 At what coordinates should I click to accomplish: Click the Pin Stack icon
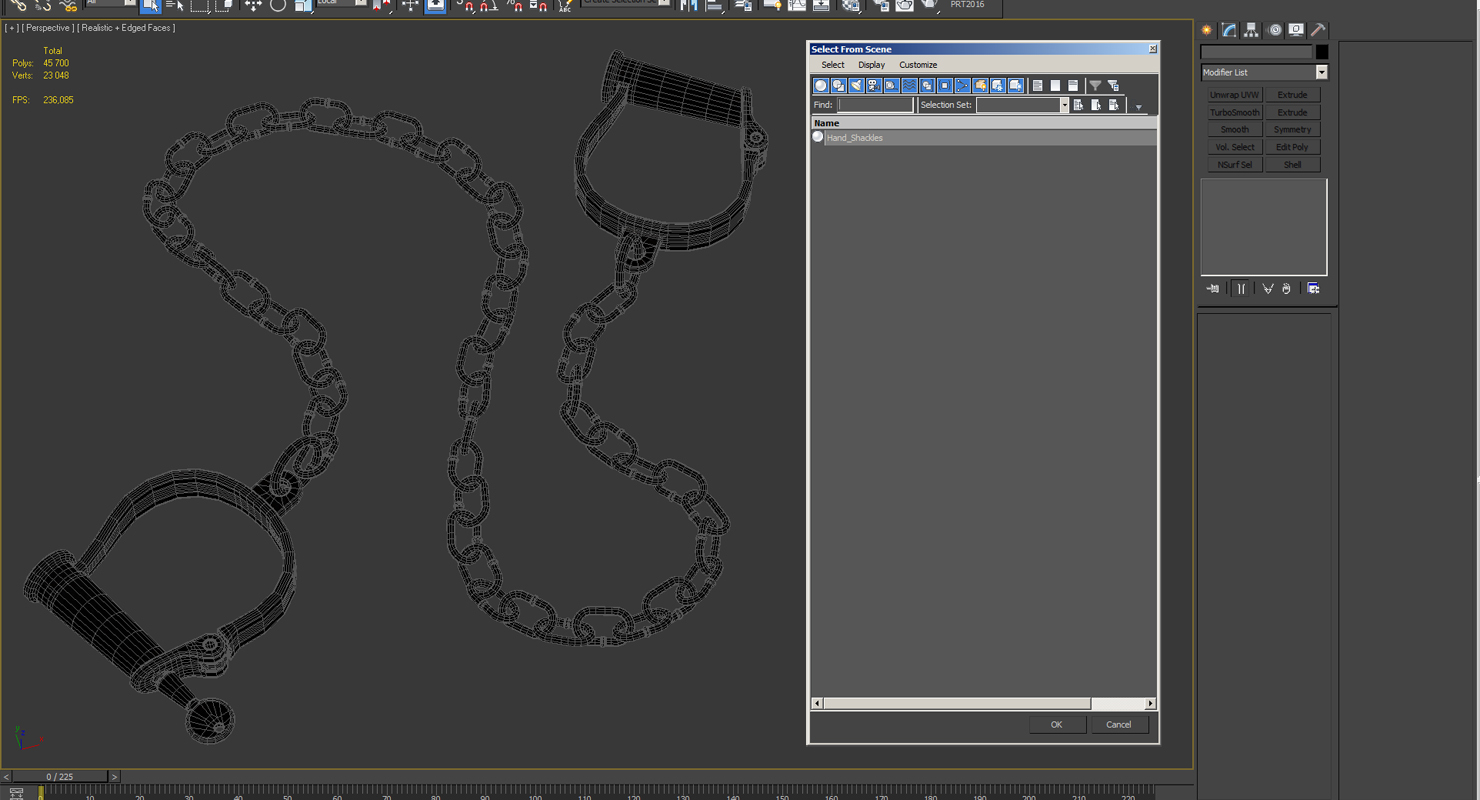point(1214,289)
